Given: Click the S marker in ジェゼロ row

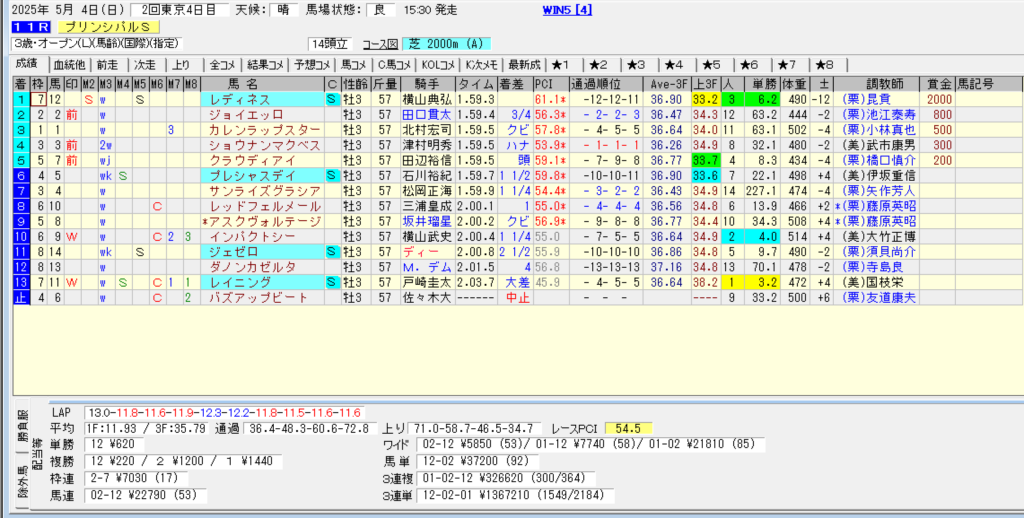Looking at the screenshot, I should point(331,252).
